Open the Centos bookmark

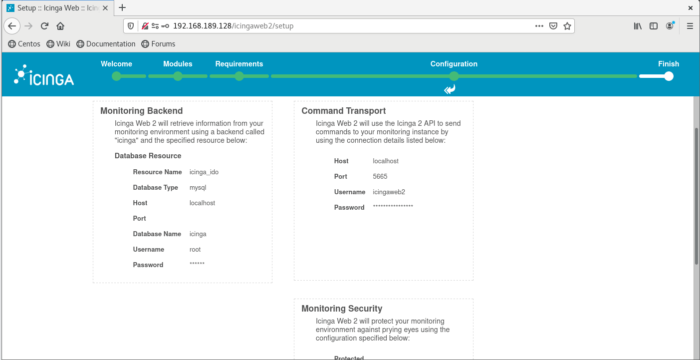point(24,44)
